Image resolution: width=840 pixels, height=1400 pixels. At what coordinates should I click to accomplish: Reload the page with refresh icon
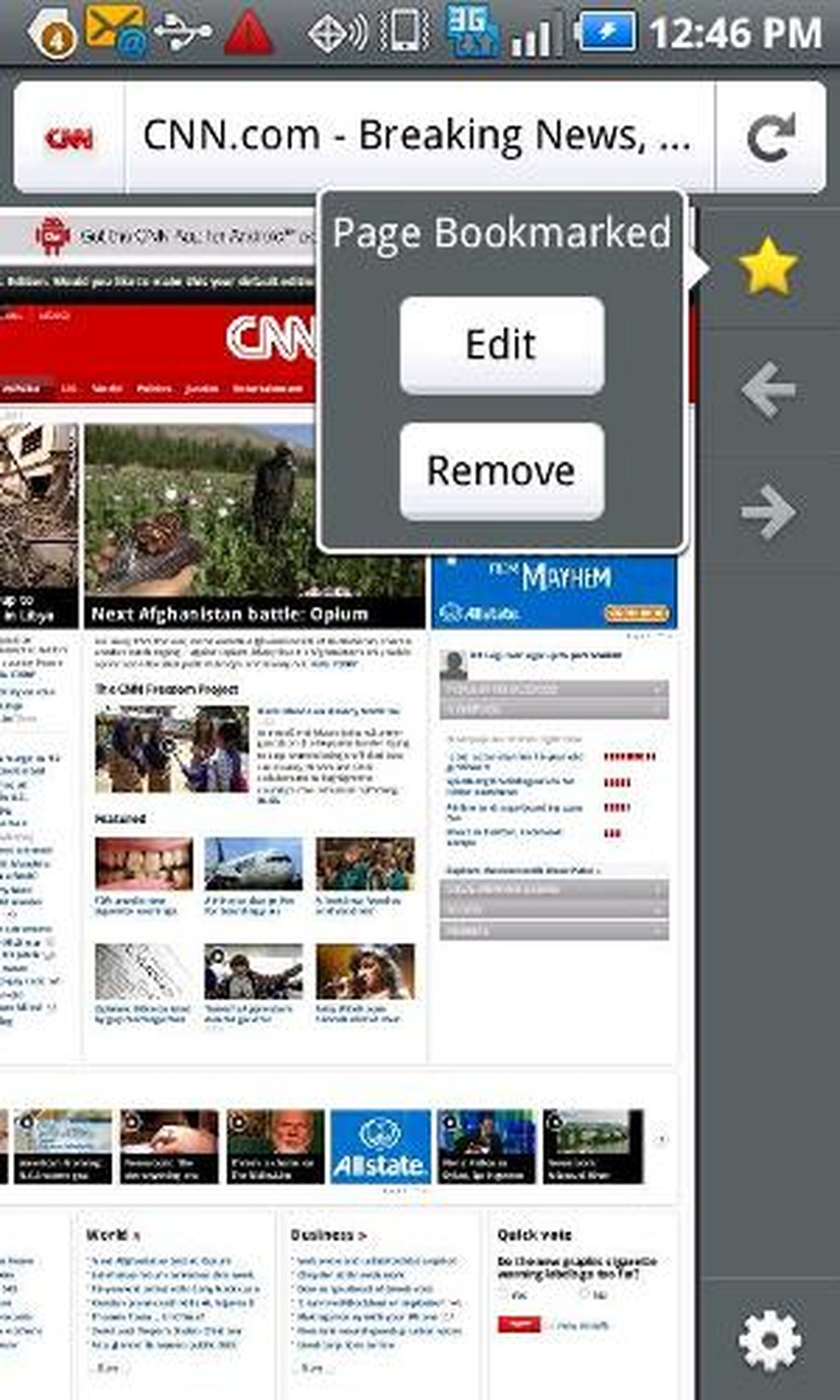tap(770, 137)
